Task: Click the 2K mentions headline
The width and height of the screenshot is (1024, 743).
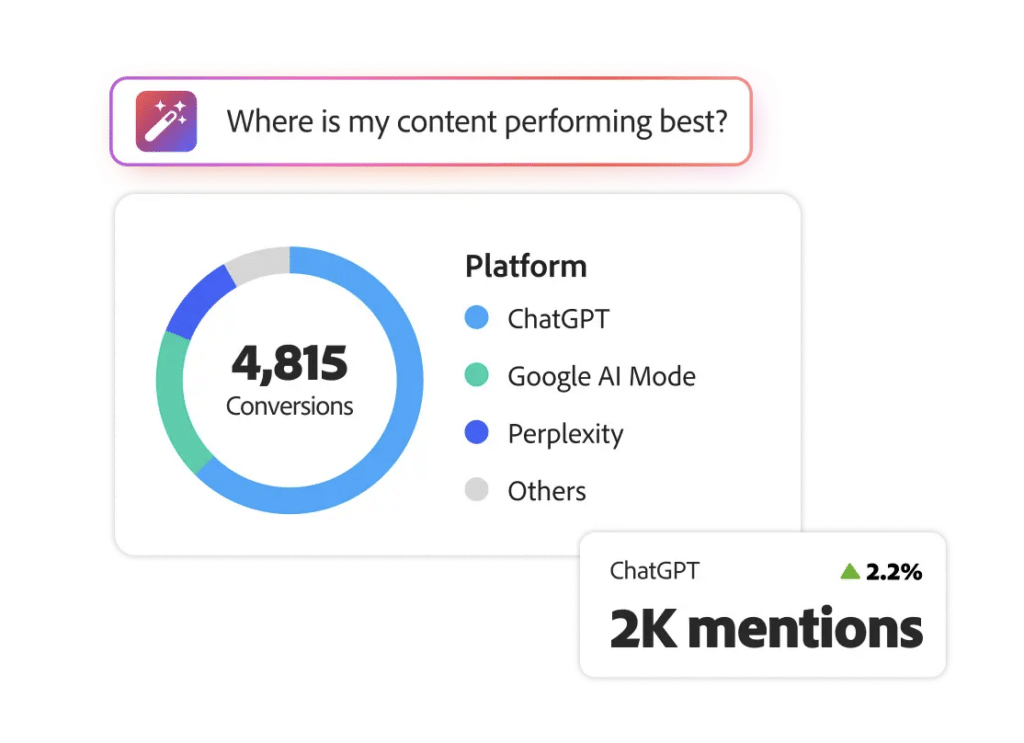Action: (766, 628)
